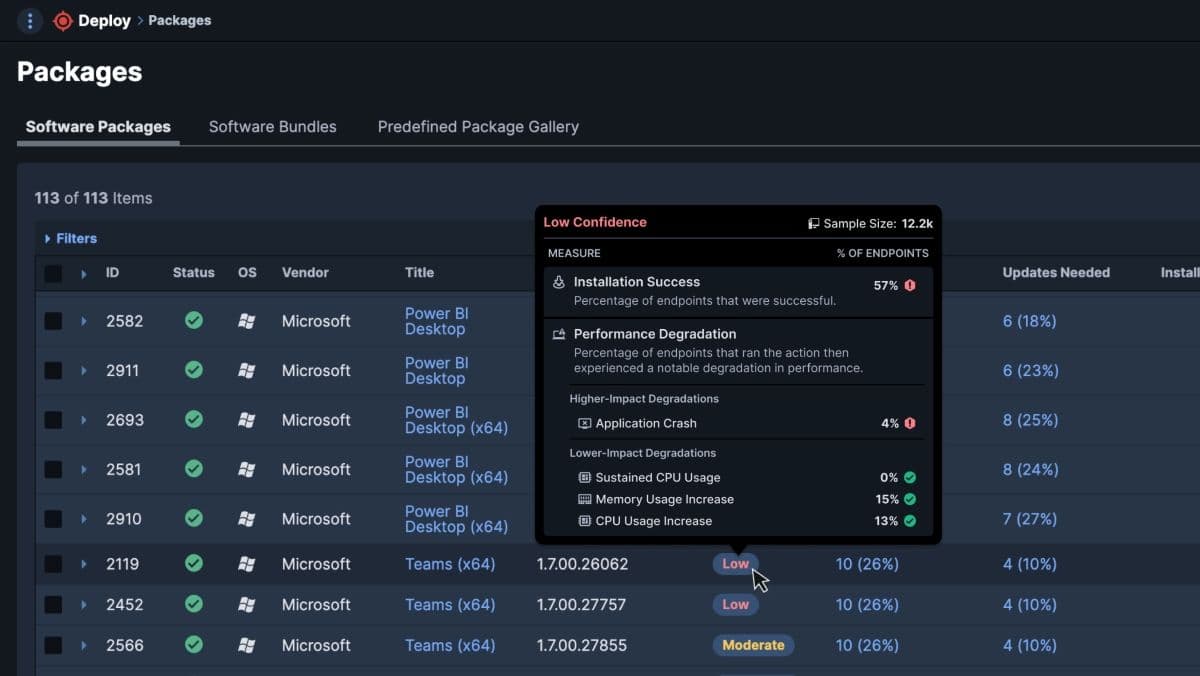Viewport: 1200px width, 676px height.
Task: Switch to Software Packages tab
Action: tap(98, 127)
